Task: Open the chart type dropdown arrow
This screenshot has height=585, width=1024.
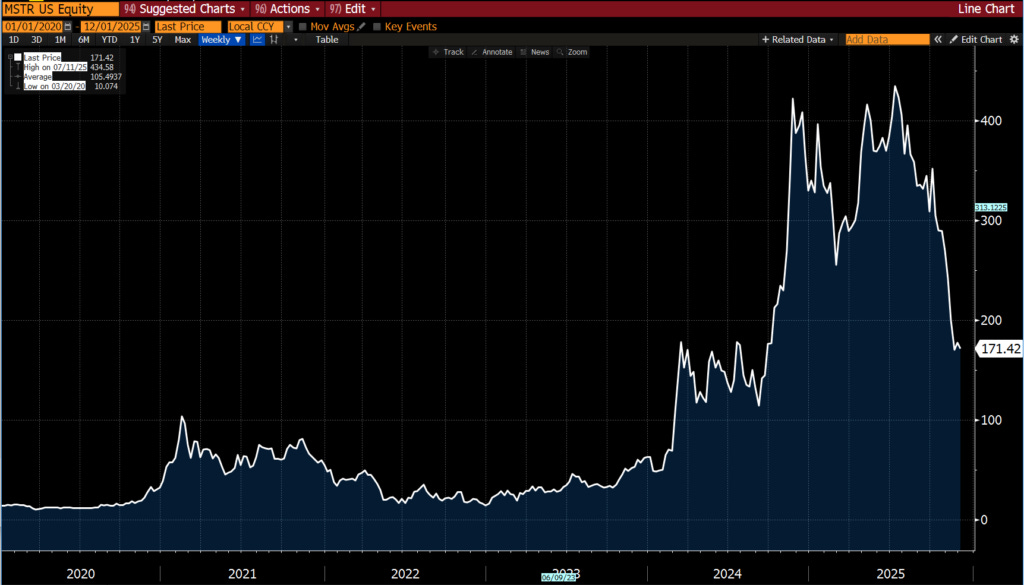Action: coord(296,40)
